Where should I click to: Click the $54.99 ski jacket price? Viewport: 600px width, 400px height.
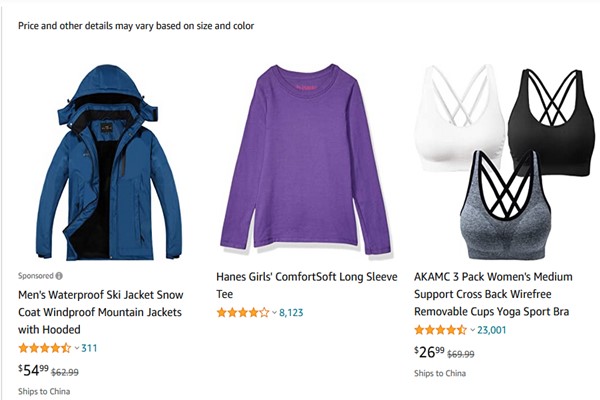33,371
